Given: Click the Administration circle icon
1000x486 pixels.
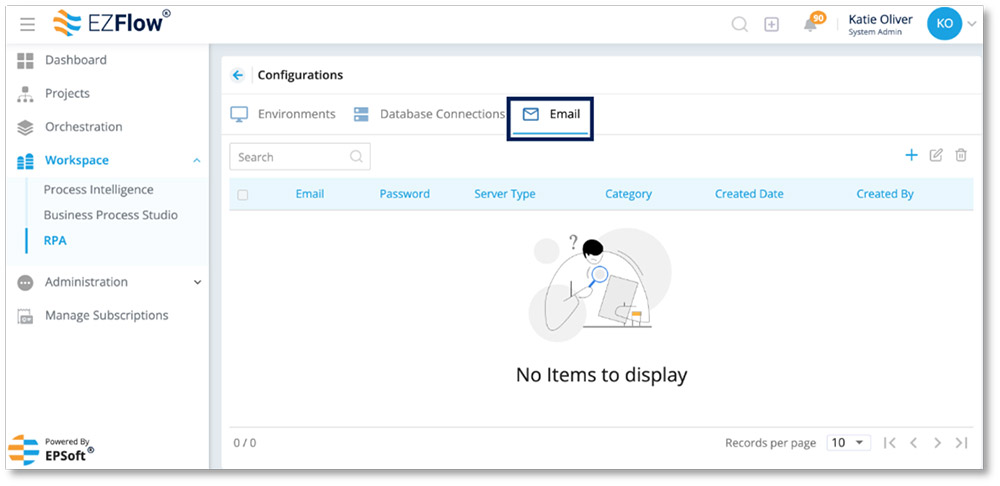Looking at the screenshot, I should pos(25,283).
